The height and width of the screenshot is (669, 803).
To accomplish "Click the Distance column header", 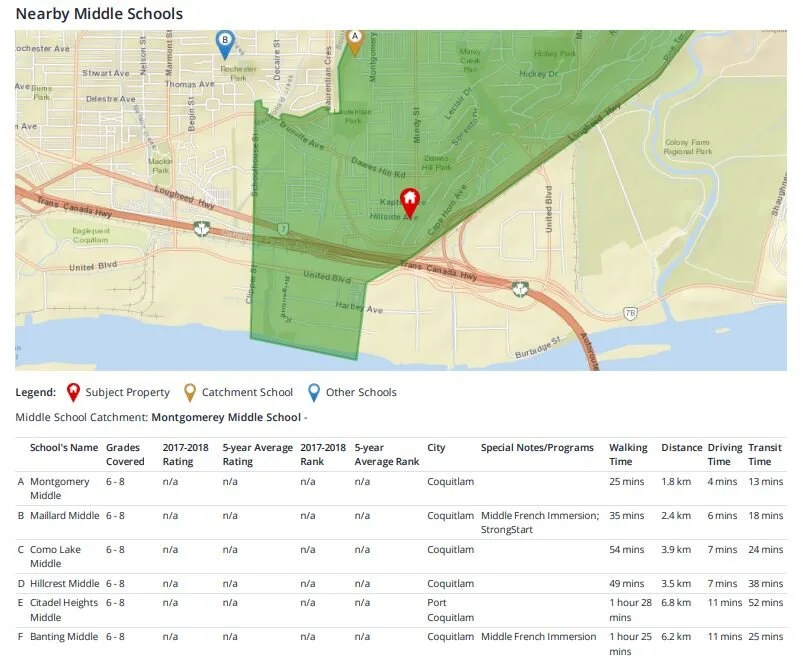I will (682, 447).
